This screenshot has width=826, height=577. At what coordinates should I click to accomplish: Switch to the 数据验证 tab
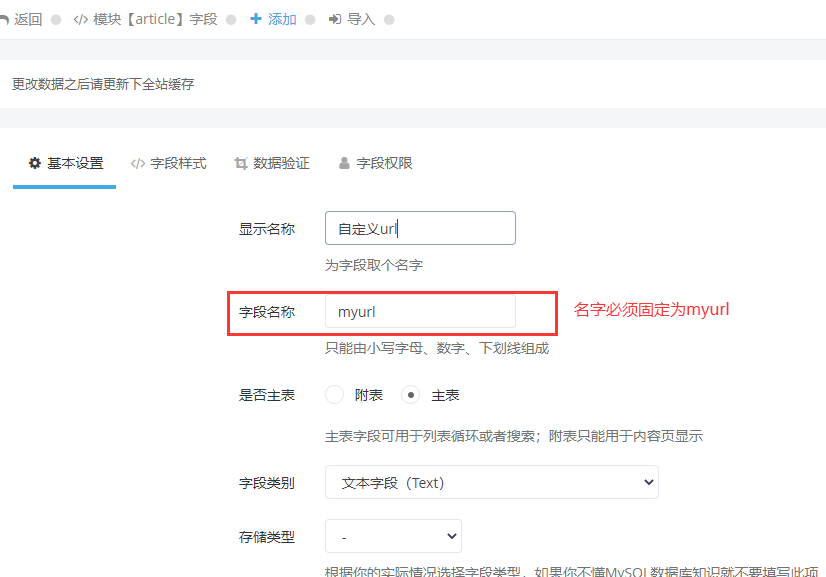pos(272,163)
